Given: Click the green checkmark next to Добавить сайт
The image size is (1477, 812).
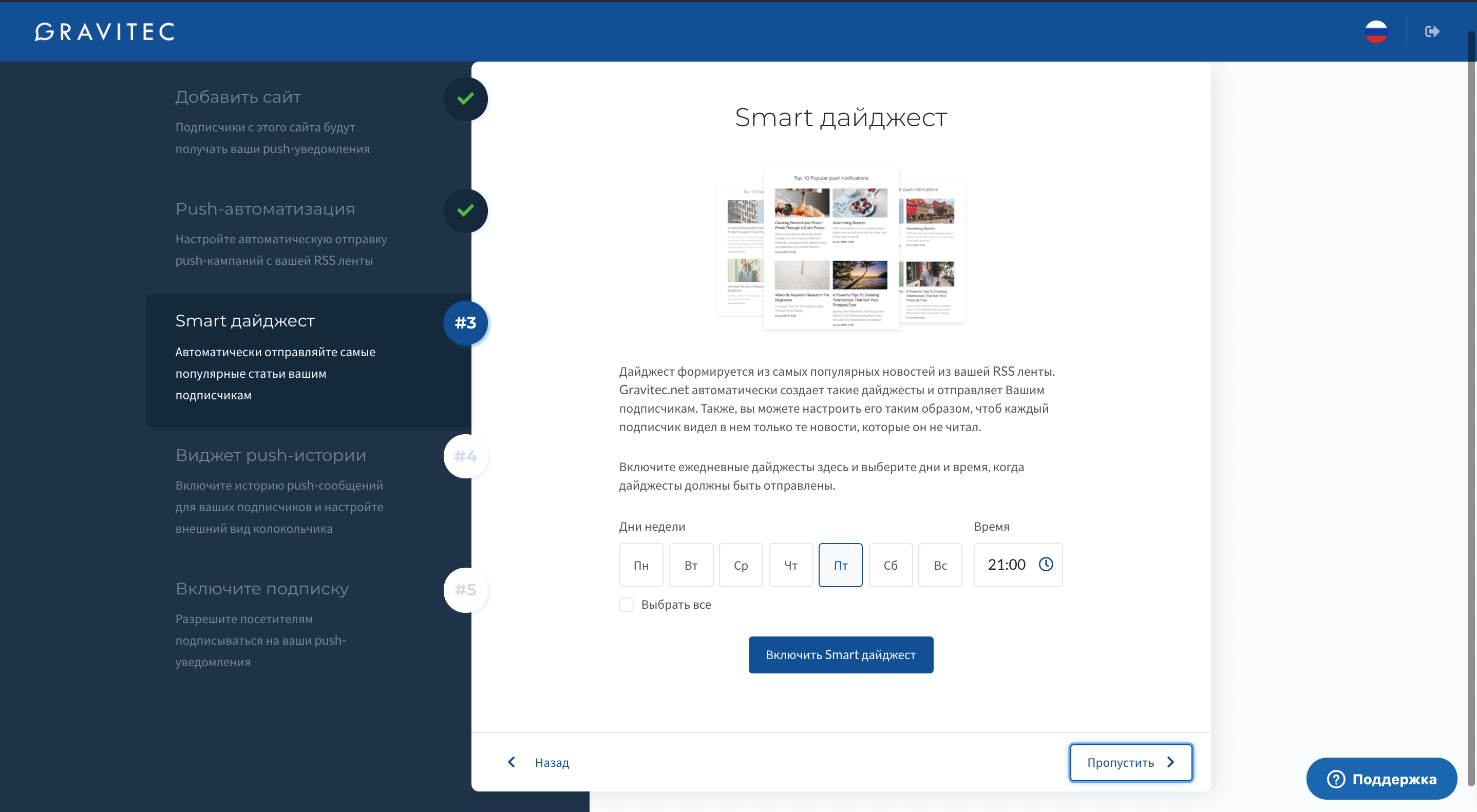Looking at the screenshot, I should pos(466,99).
